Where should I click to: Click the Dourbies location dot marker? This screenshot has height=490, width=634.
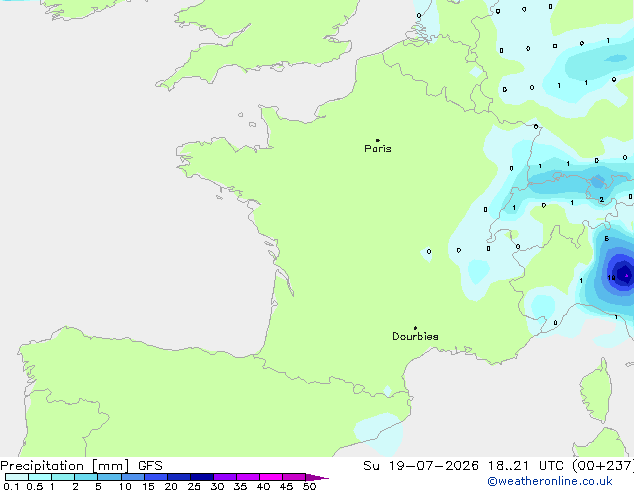point(415,328)
